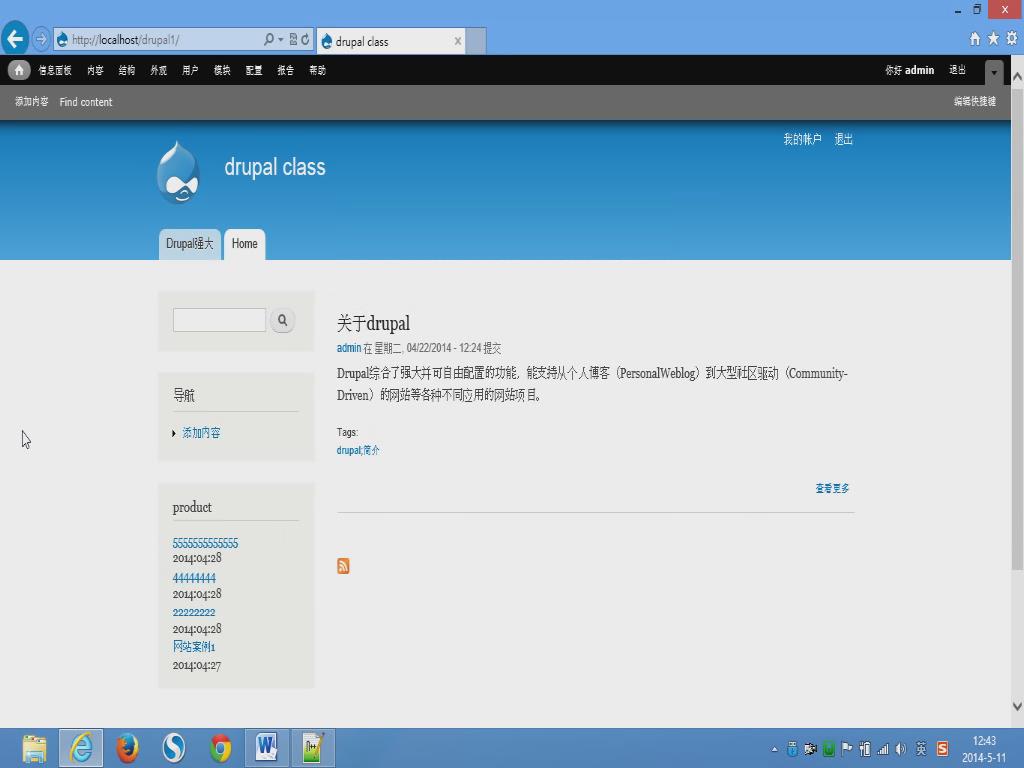This screenshot has width=1024, height=768.
Task: Switch to the Home tab
Action: coord(245,244)
